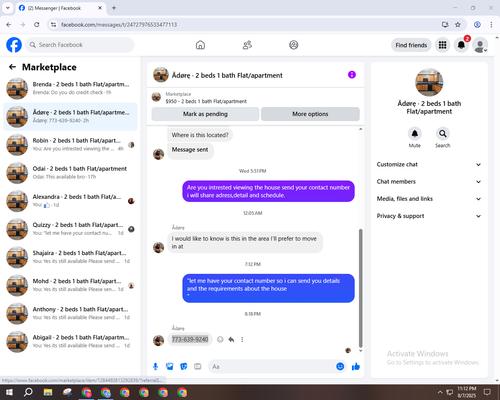Bookmark this page with the star icon
The image size is (500, 400).
pyautogui.click(x=458, y=24)
